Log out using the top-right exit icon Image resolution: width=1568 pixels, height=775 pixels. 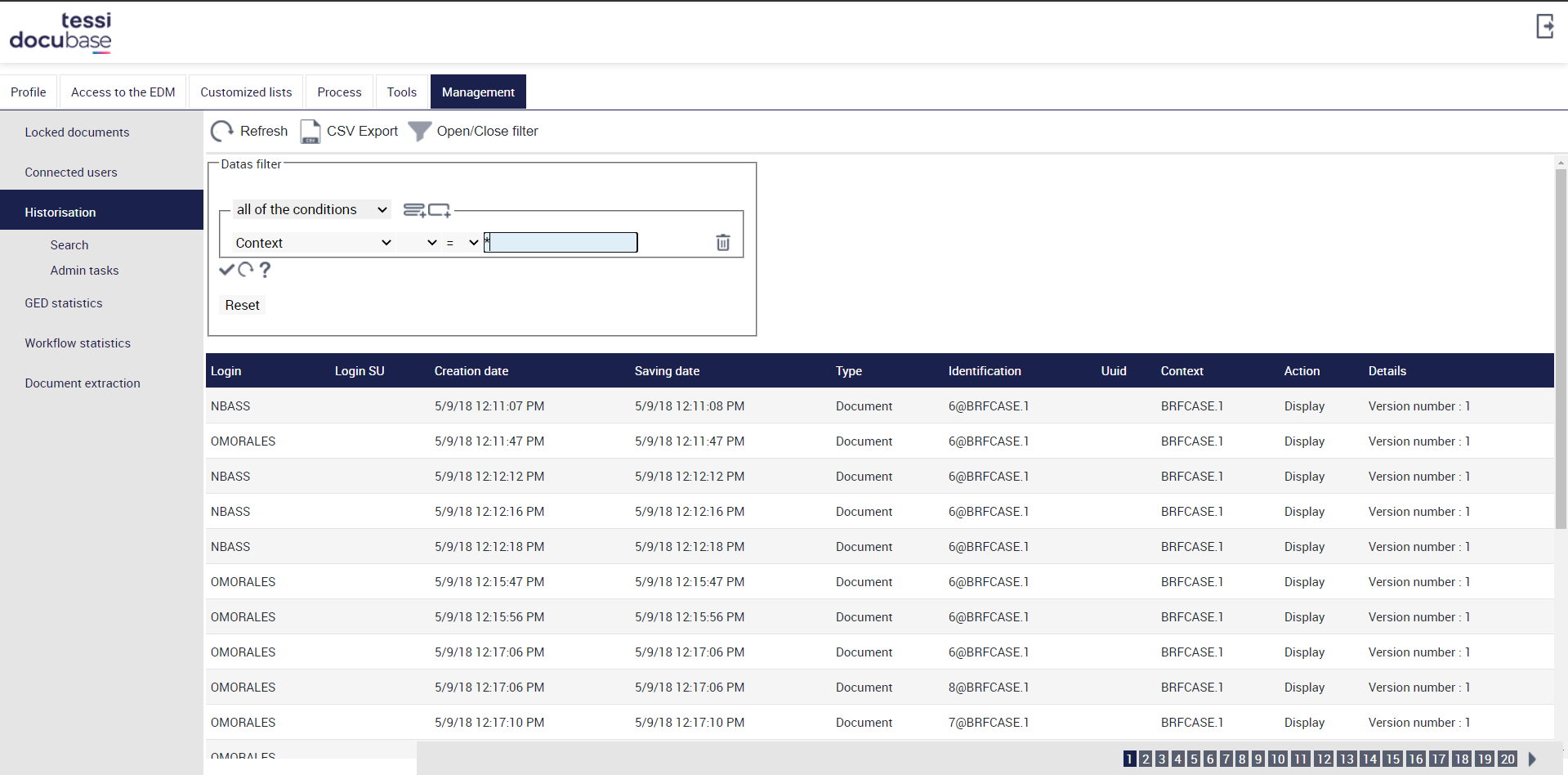coord(1545,26)
